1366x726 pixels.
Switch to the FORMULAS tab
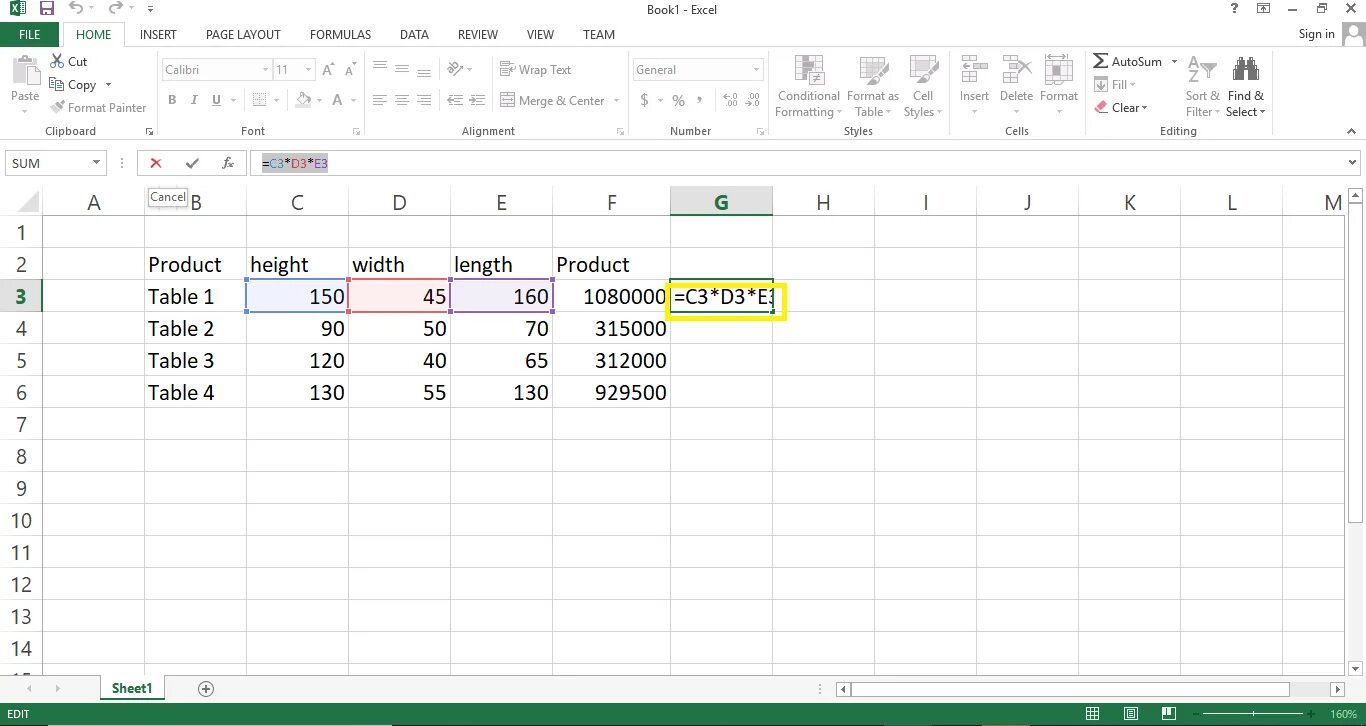(340, 34)
